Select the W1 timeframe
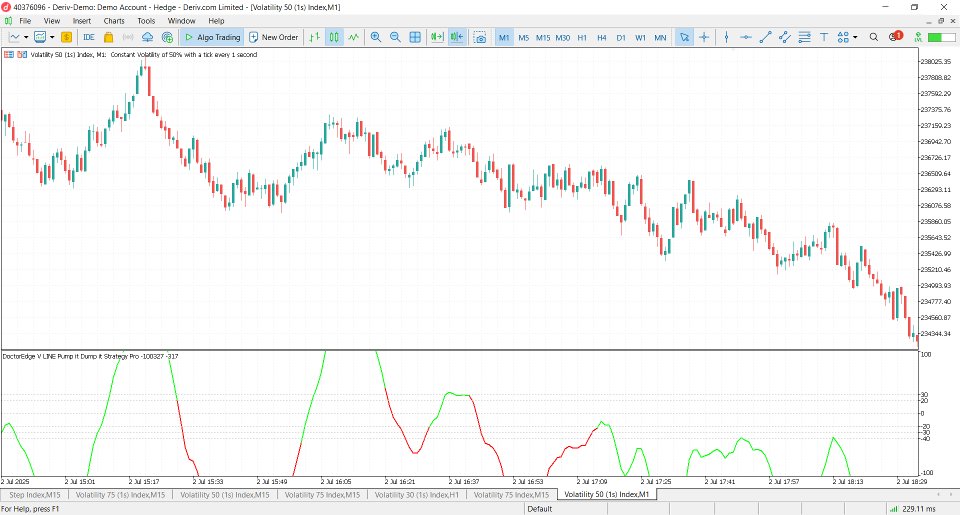960x515 pixels. point(640,37)
